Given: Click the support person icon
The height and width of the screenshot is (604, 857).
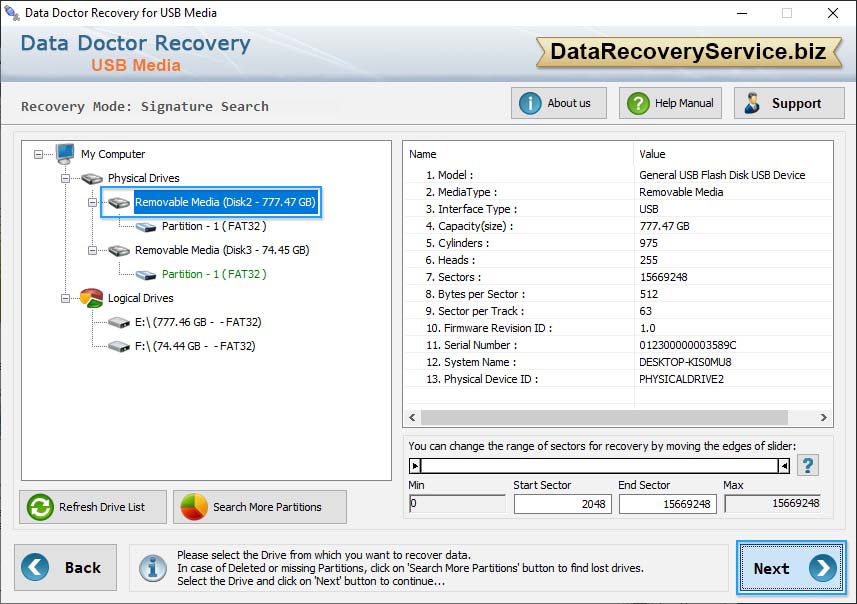Looking at the screenshot, I should [752, 103].
